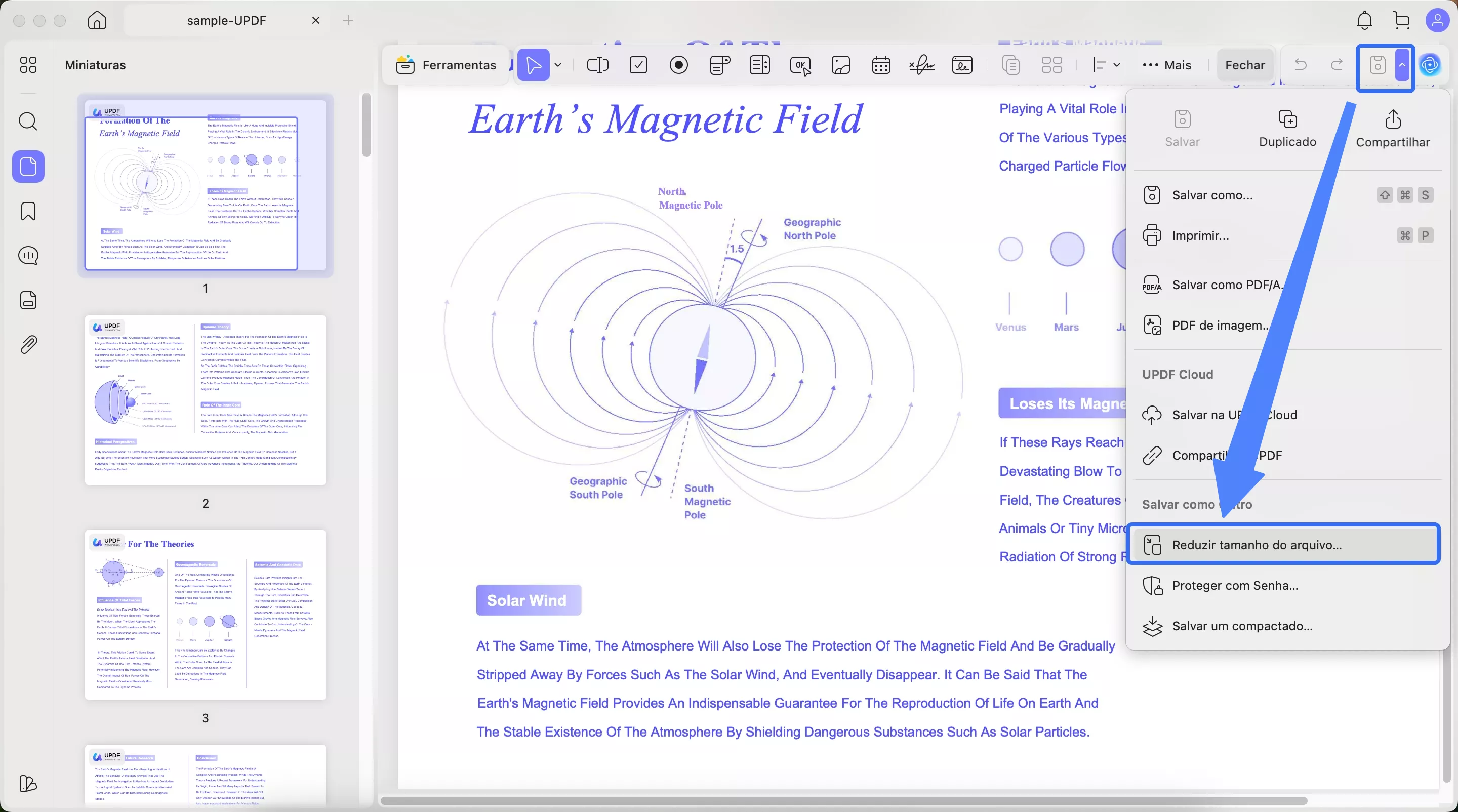Collapse the save options arrow
Screen dimensions: 1458x812
1402,65
